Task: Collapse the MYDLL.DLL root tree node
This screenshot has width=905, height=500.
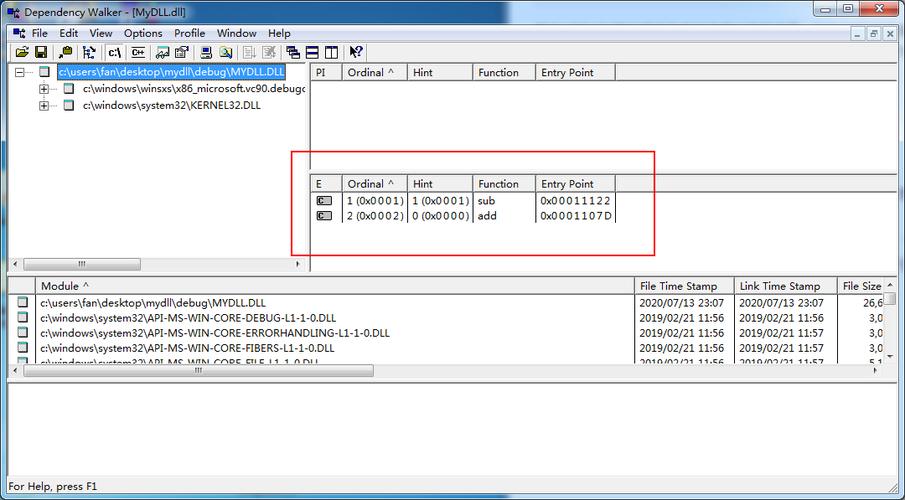Action: [x=21, y=72]
